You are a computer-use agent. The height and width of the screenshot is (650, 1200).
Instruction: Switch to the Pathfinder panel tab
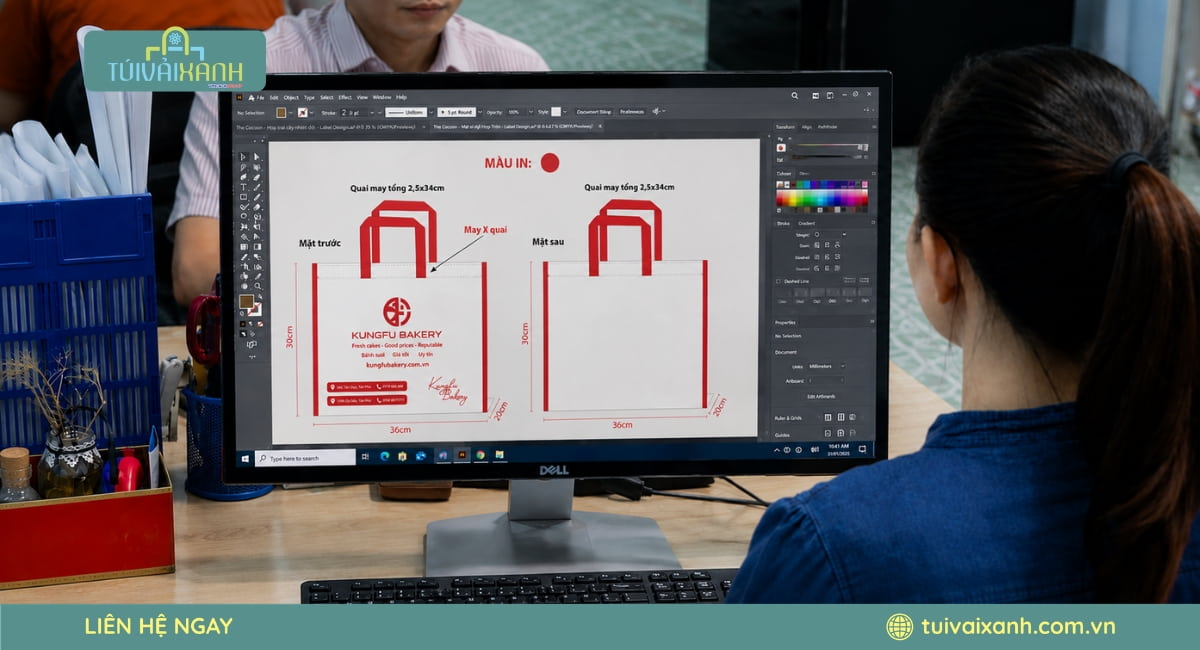pyautogui.click(x=827, y=127)
